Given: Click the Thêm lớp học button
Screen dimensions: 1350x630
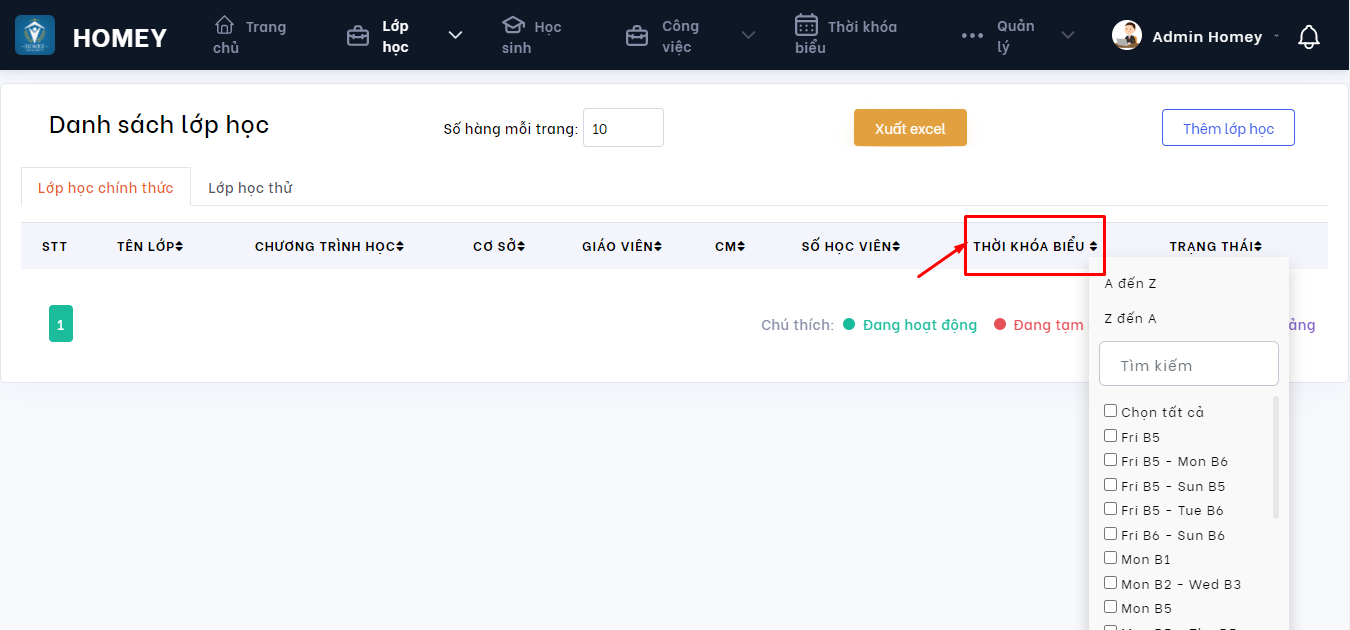Looking at the screenshot, I should coord(1228,128).
